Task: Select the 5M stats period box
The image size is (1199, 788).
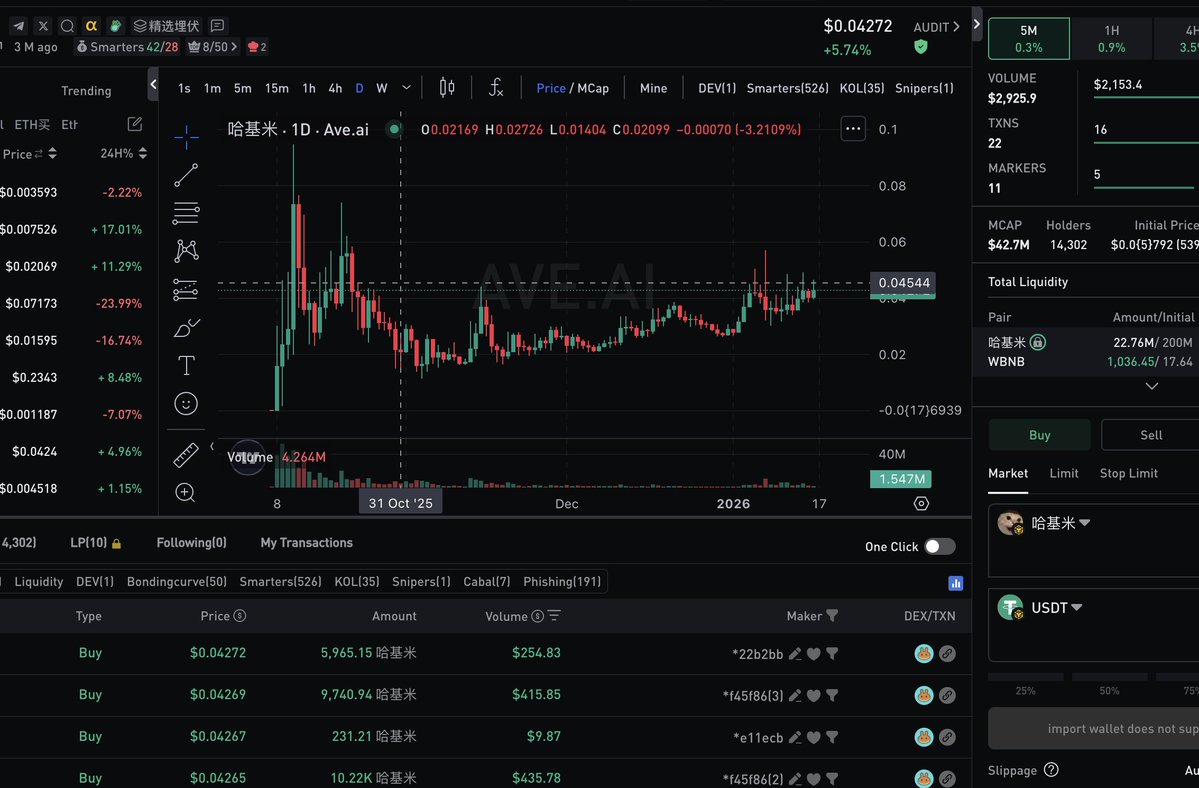Action: [1028, 38]
